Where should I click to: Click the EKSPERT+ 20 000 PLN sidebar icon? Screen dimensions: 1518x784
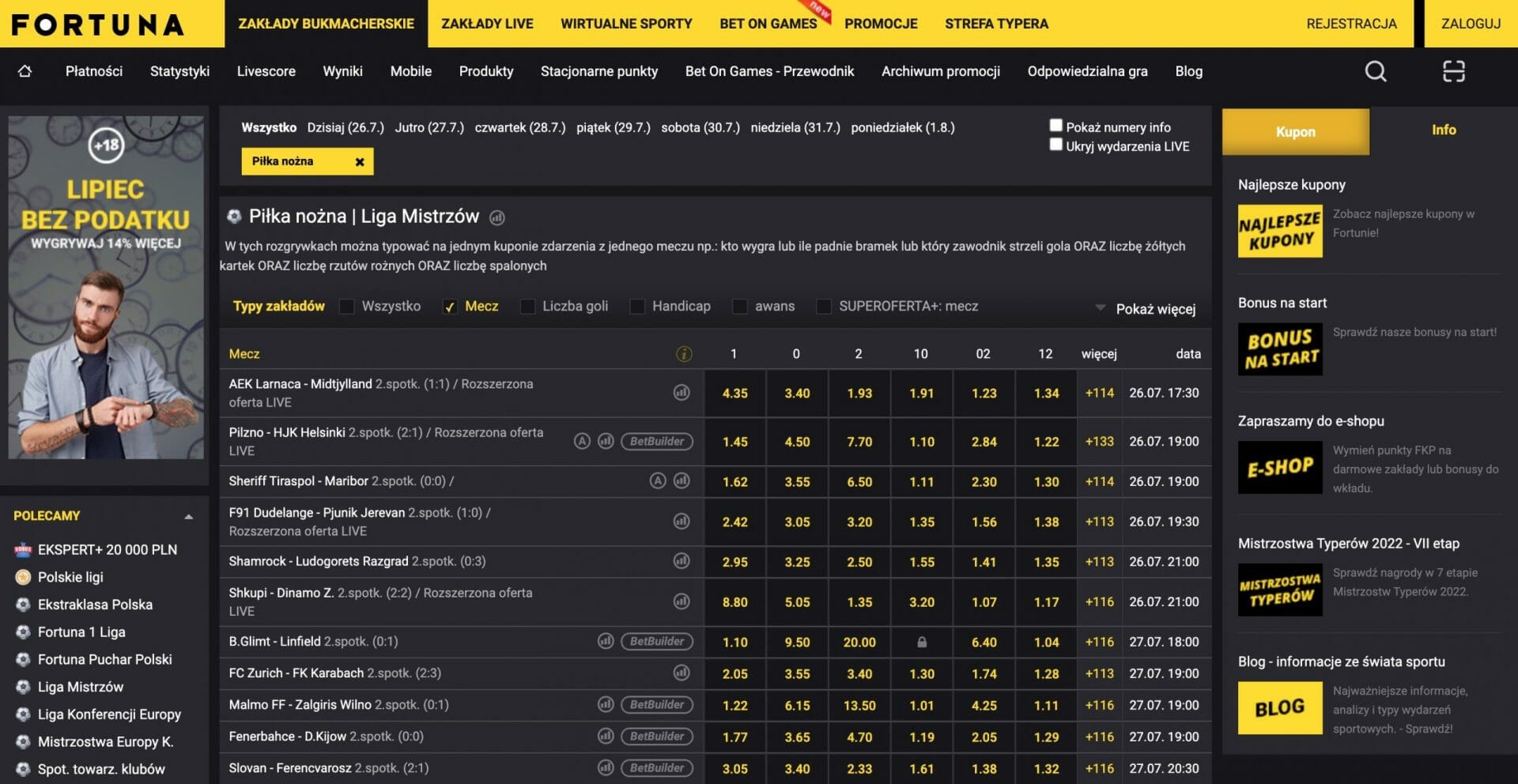(23, 550)
